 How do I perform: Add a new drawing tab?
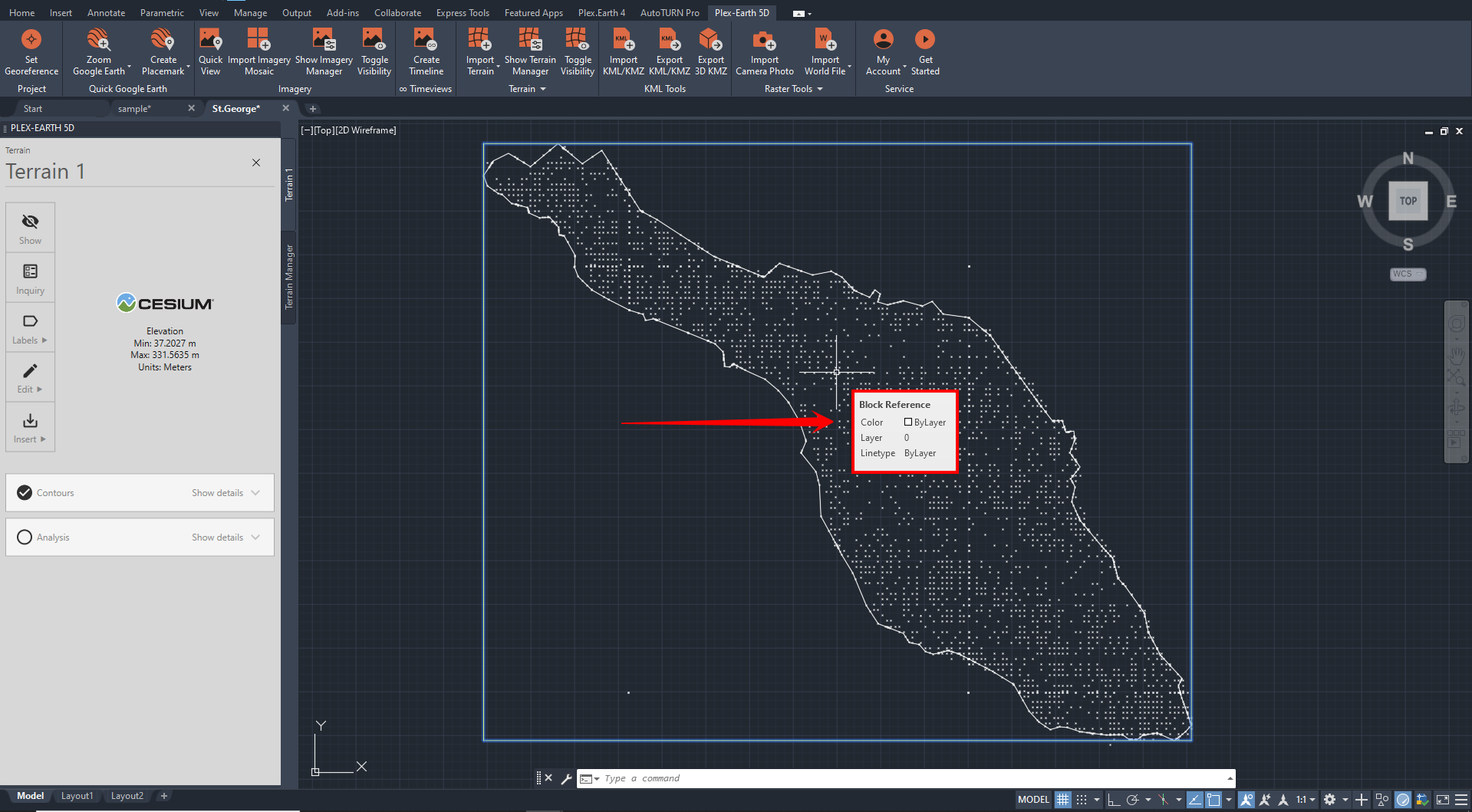pyautogui.click(x=313, y=109)
